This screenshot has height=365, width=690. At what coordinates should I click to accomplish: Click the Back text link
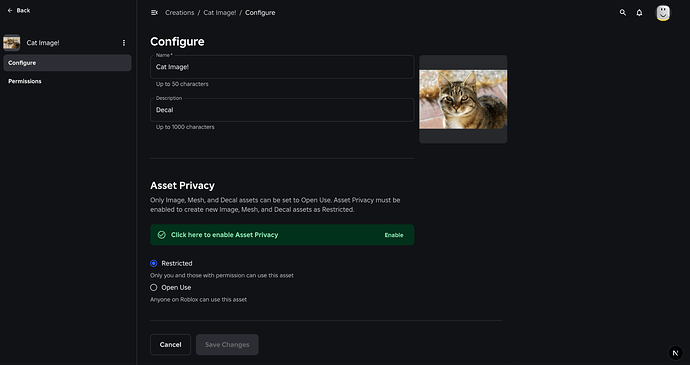[23, 11]
